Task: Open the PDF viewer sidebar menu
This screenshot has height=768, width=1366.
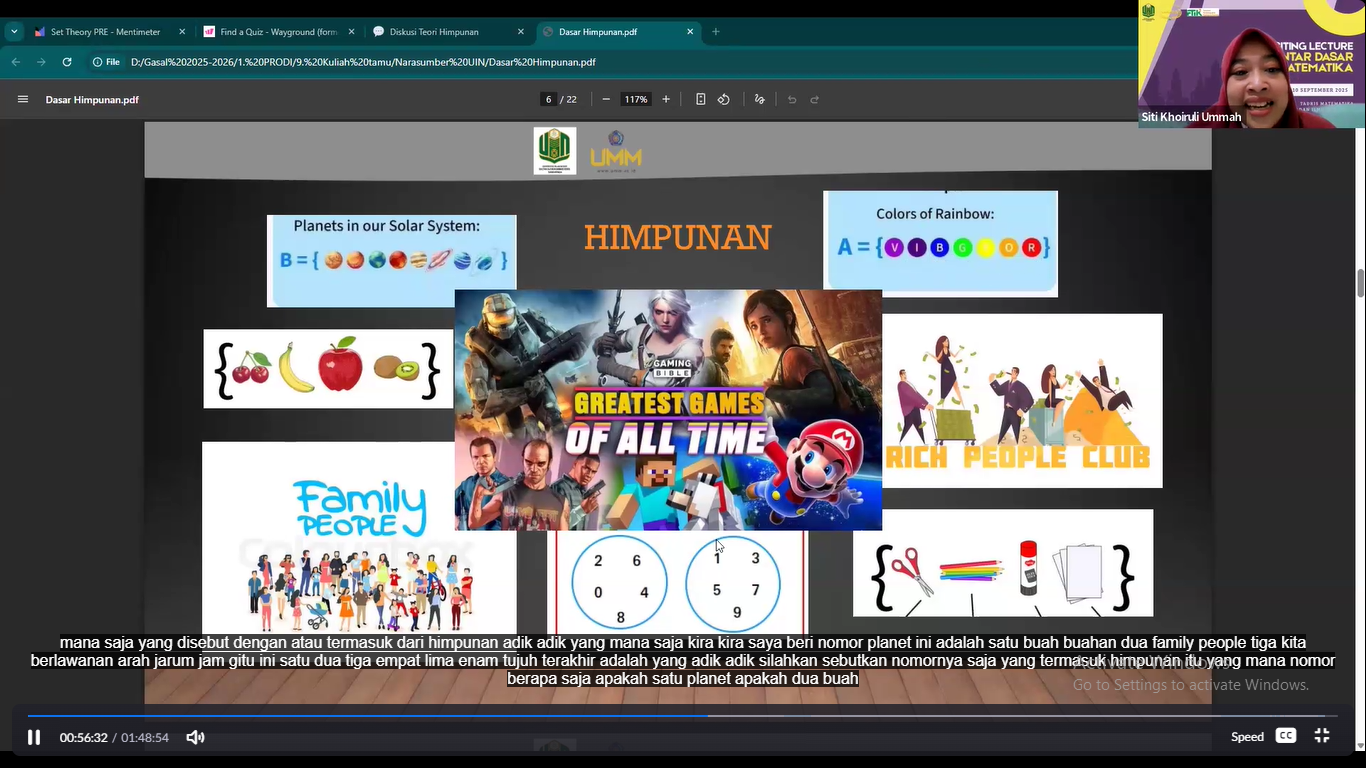Action: (x=23, y=99)
